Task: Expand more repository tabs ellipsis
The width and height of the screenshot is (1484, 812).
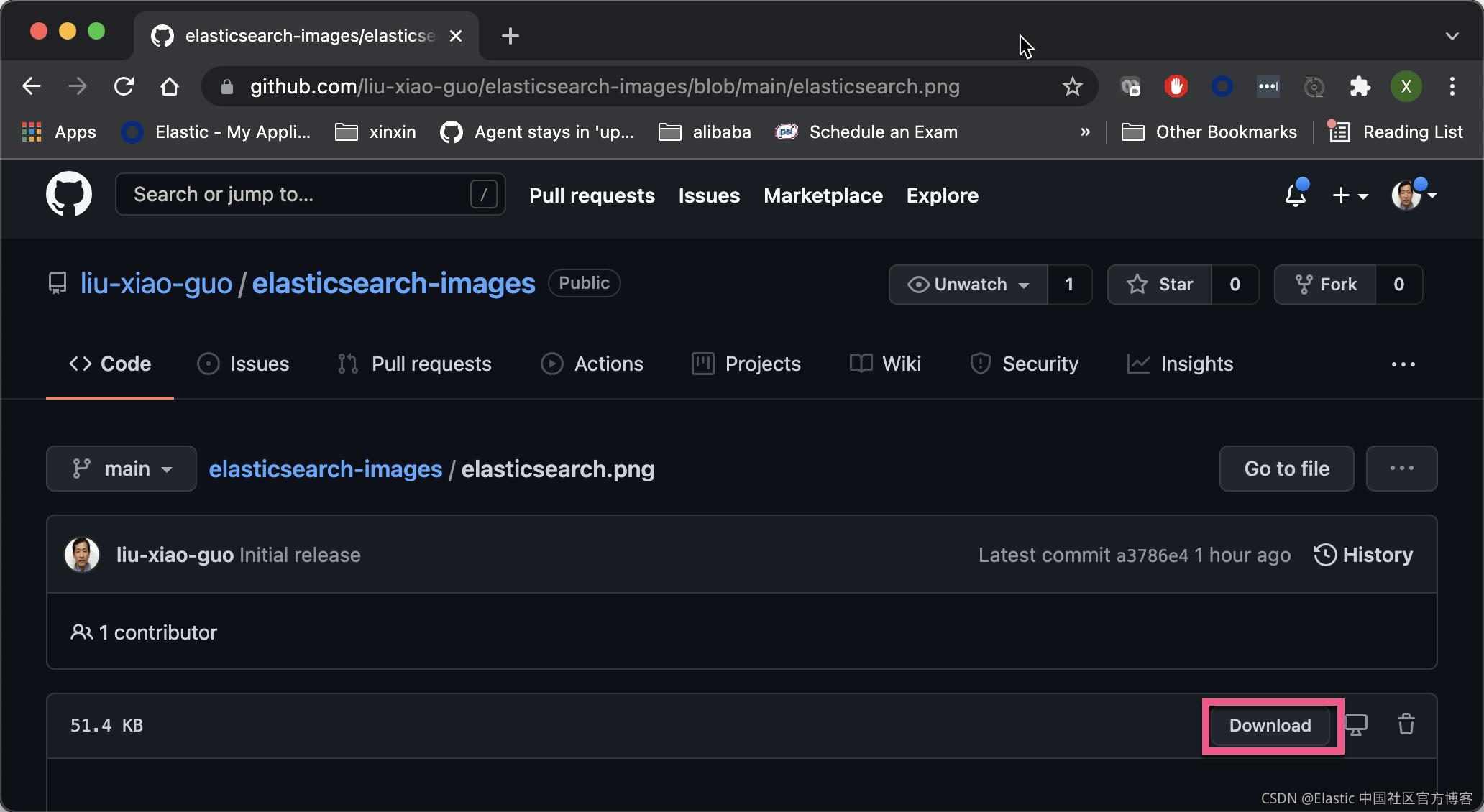Action: (1403, 364)
